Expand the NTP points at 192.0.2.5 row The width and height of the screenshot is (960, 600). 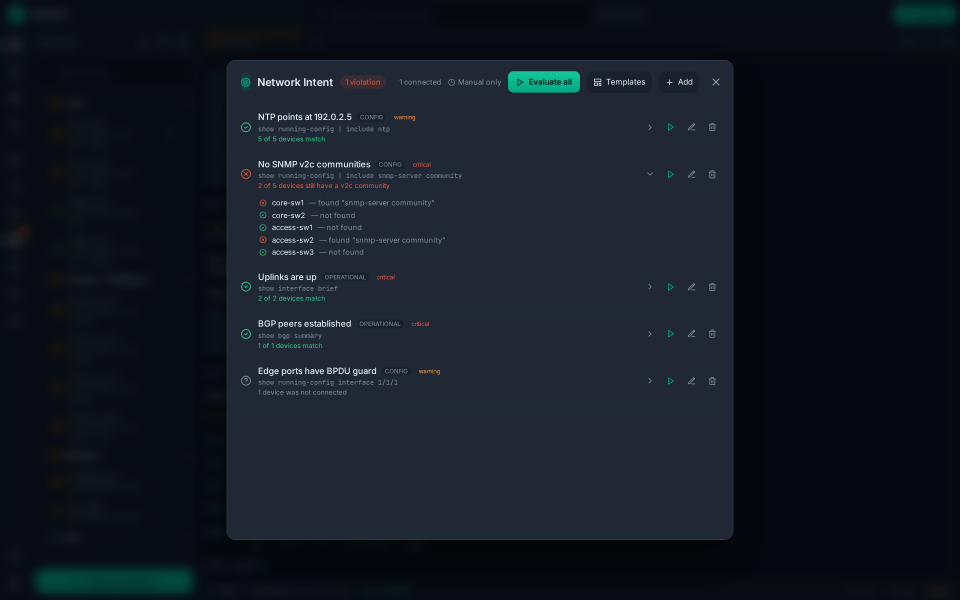pos(650,127)
